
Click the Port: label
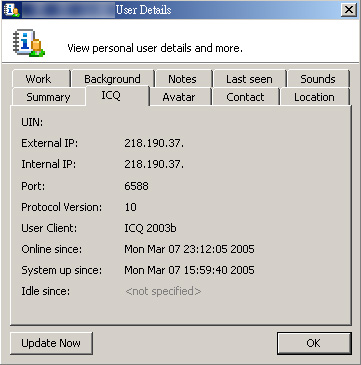pyautogui.click(x=33, y=186)
